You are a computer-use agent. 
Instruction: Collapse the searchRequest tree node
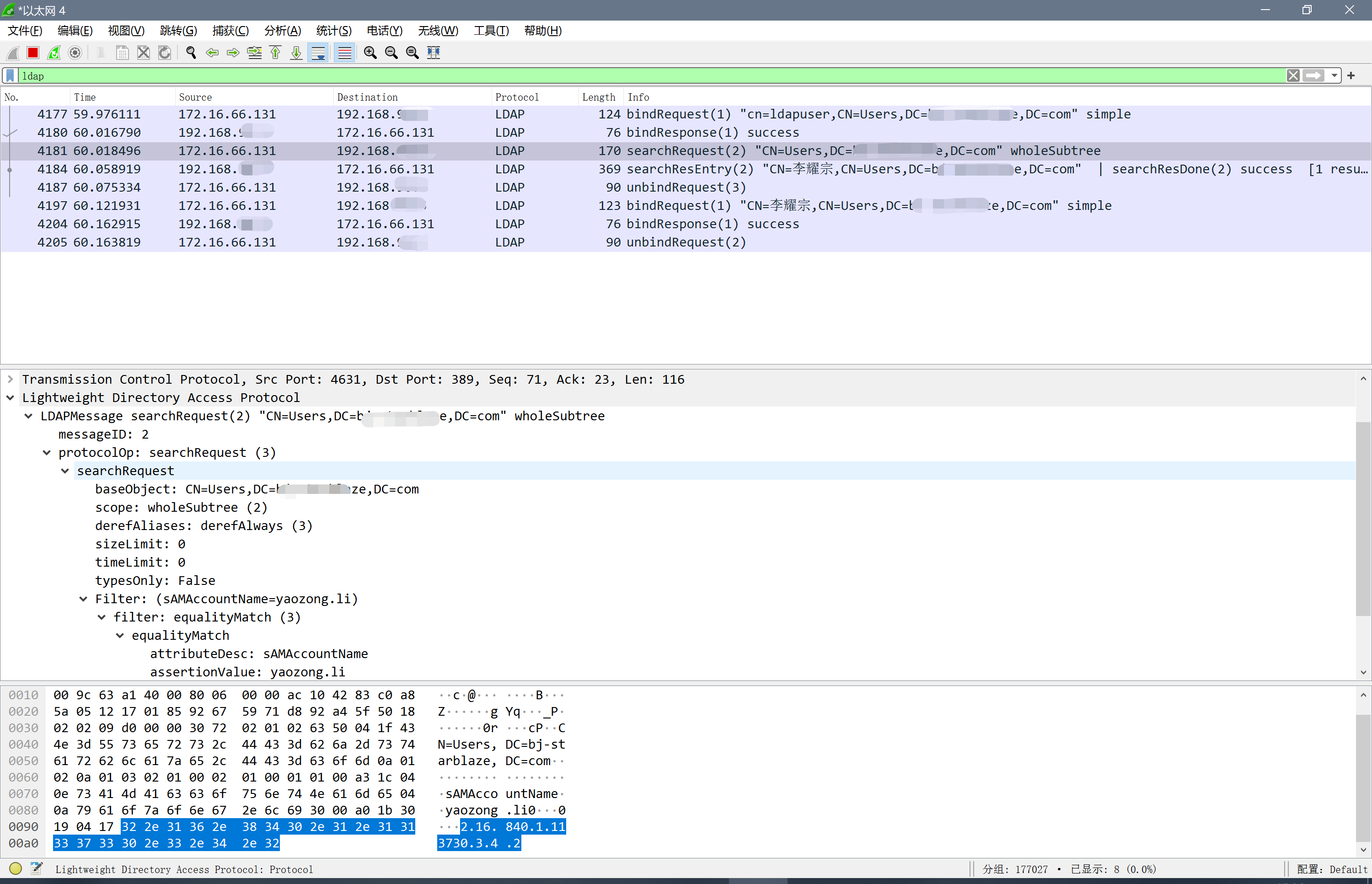tap(65, 471)
